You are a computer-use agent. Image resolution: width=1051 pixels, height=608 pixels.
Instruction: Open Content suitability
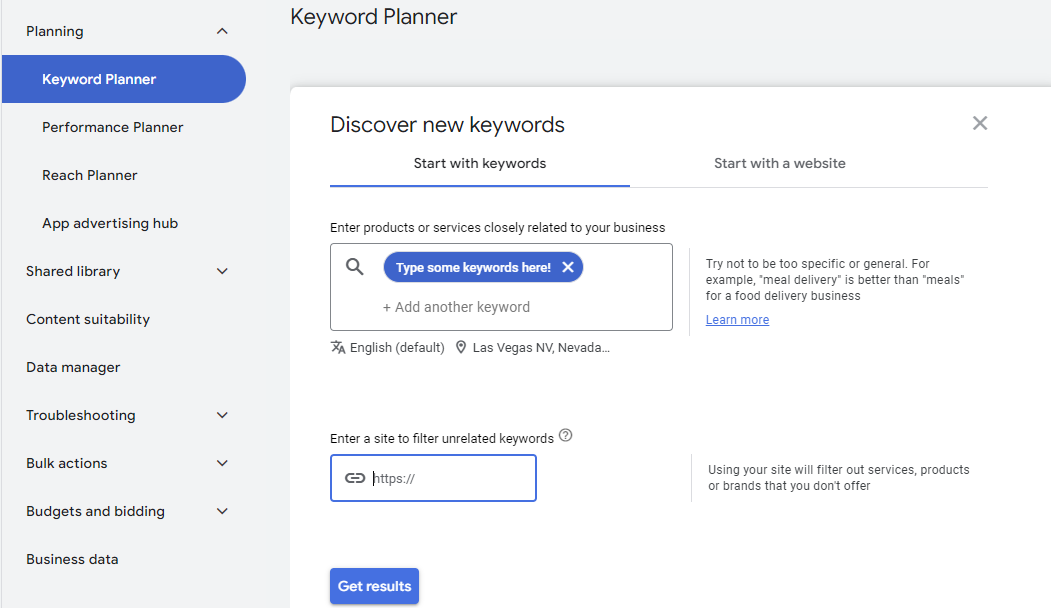pos(88,319)
